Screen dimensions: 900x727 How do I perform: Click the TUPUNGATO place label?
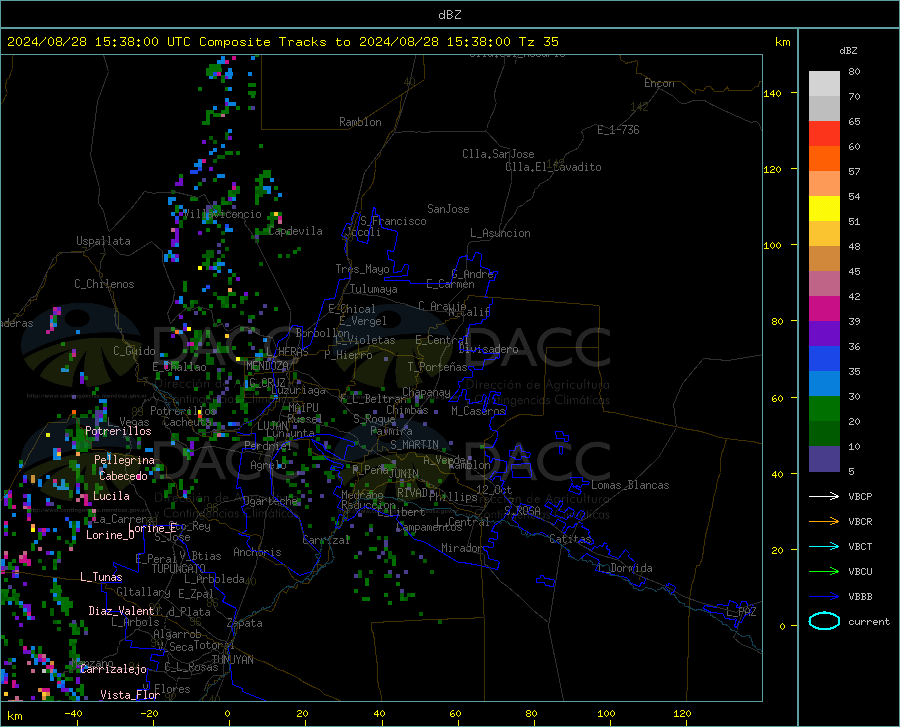(x=179, y=569)
